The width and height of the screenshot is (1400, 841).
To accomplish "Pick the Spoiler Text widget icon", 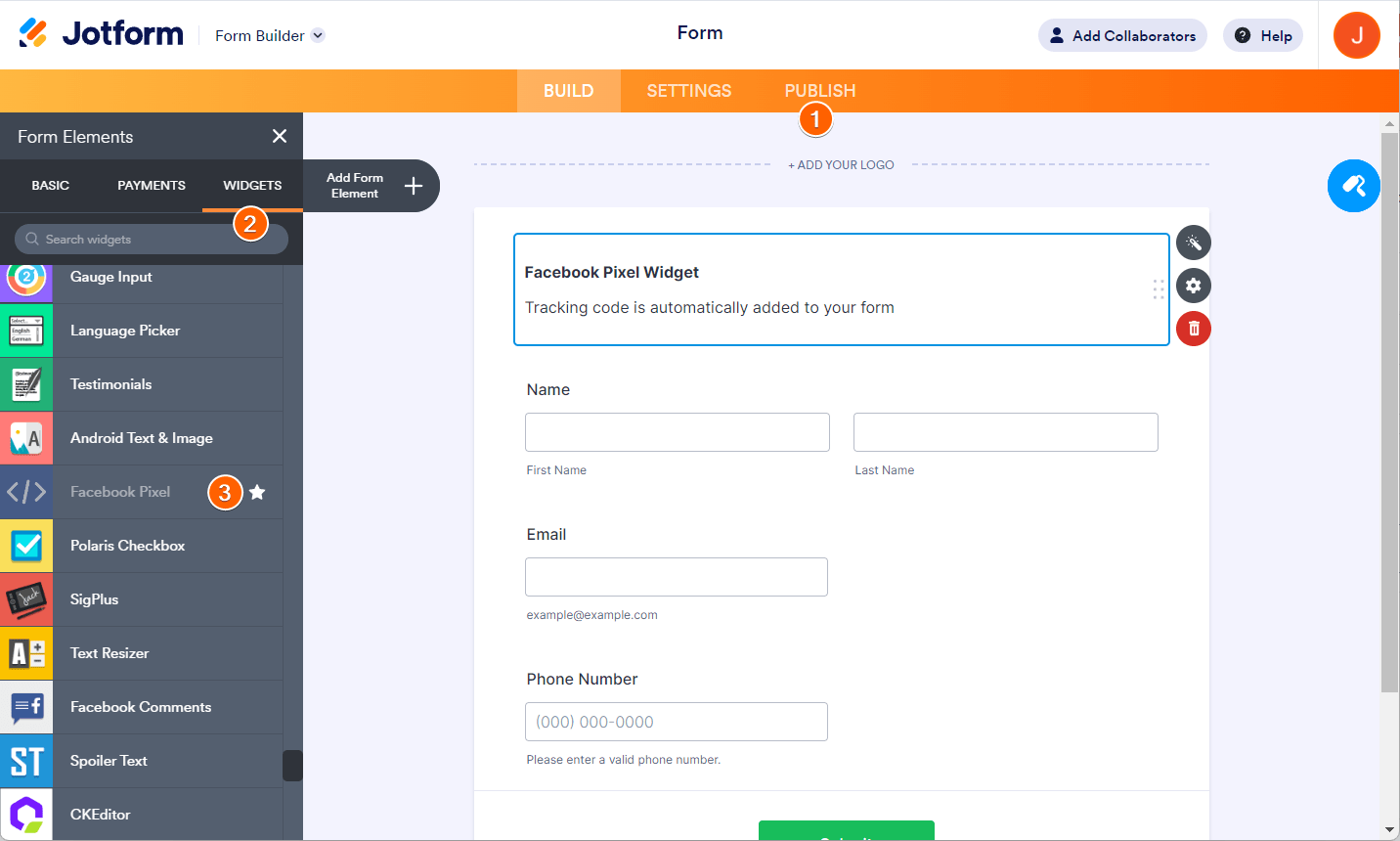I will [26, 761].
